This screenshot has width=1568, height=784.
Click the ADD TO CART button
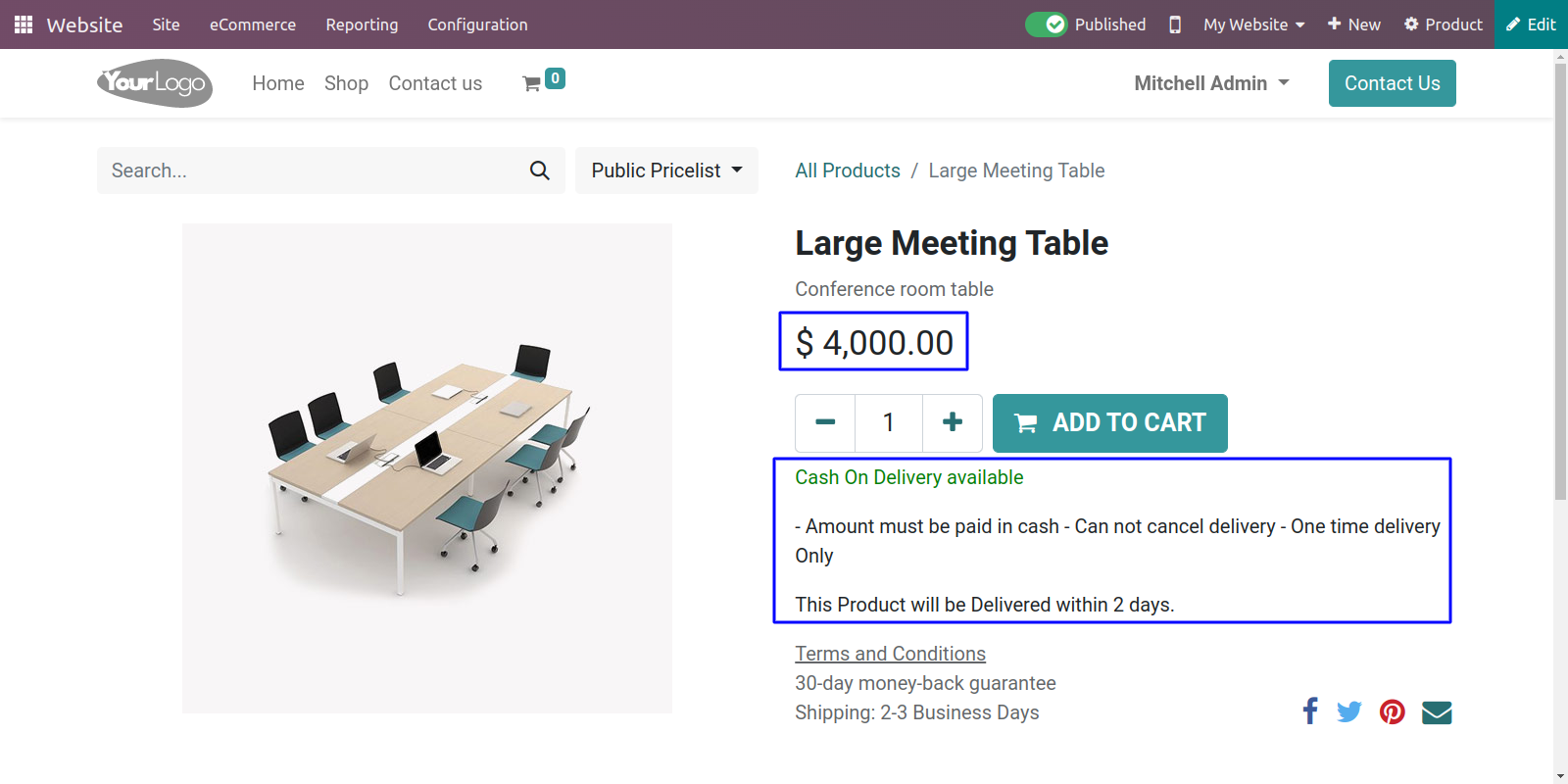(x=1110, y=423)
